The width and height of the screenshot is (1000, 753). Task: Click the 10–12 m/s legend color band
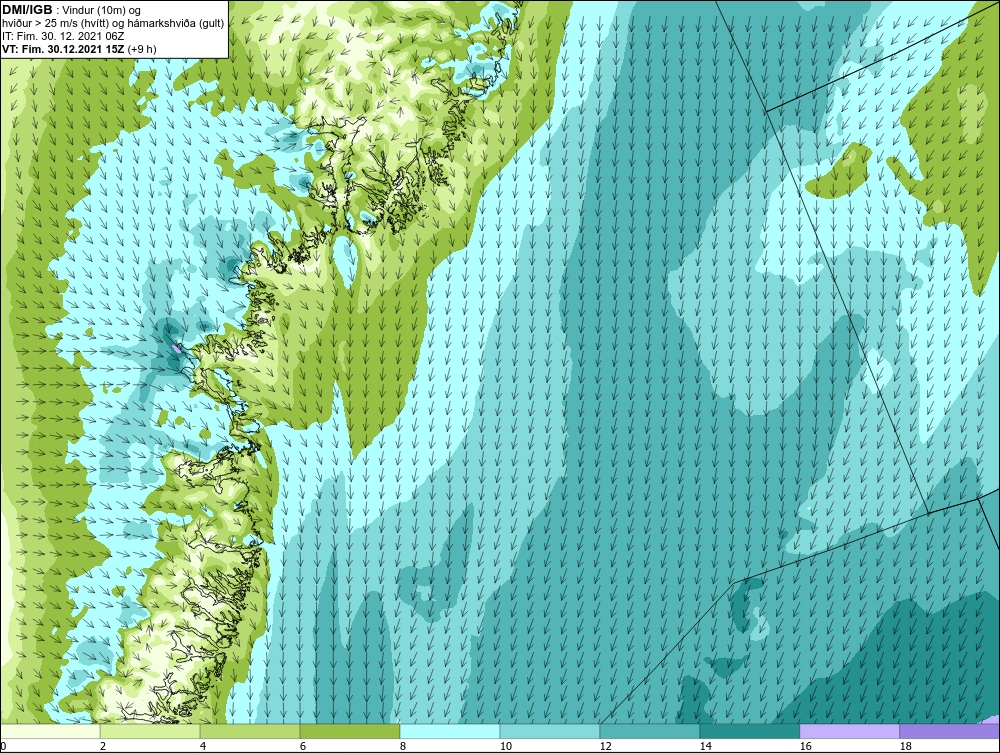tap(550, 731)
